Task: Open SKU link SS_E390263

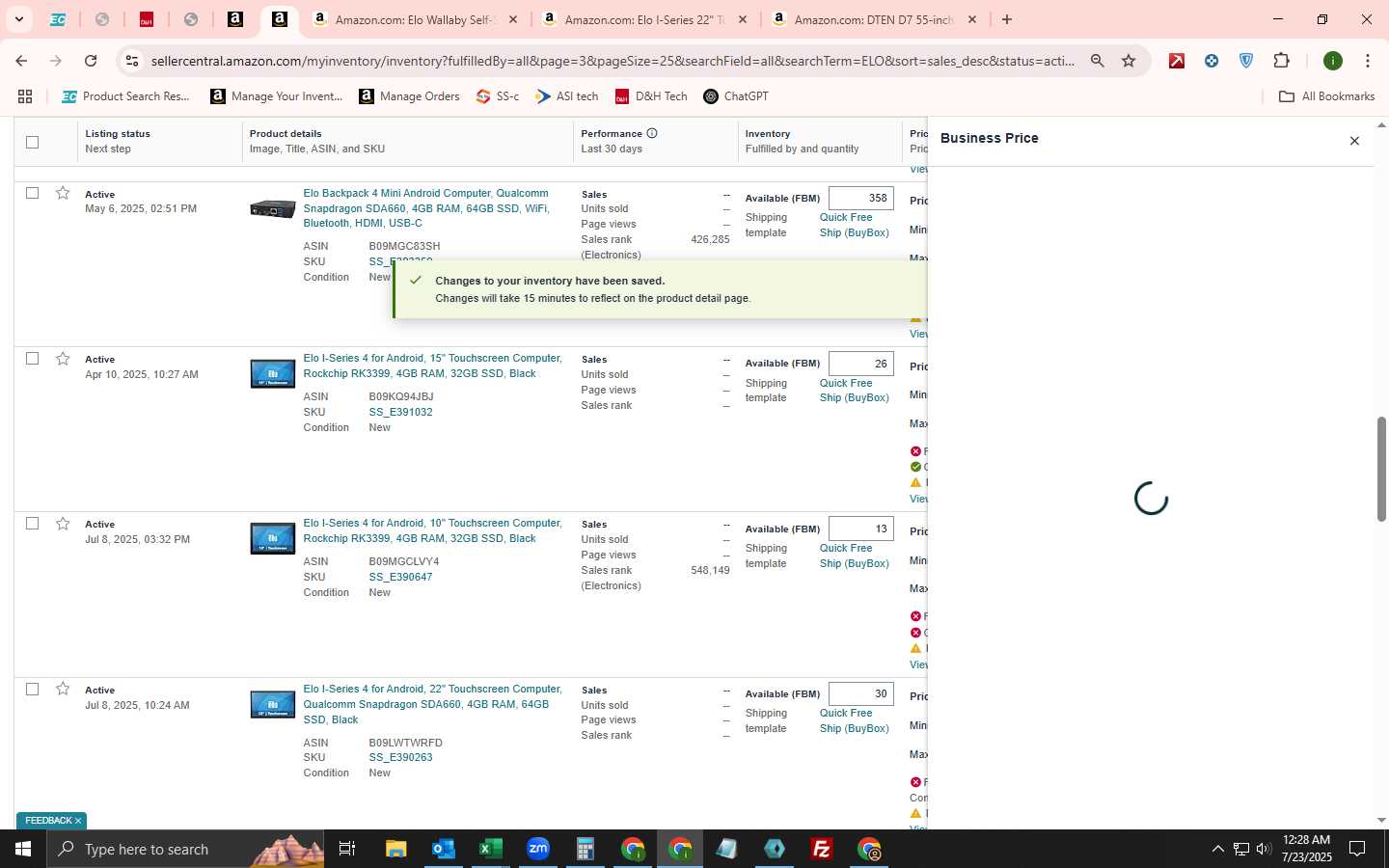Action: coord(400,757)
